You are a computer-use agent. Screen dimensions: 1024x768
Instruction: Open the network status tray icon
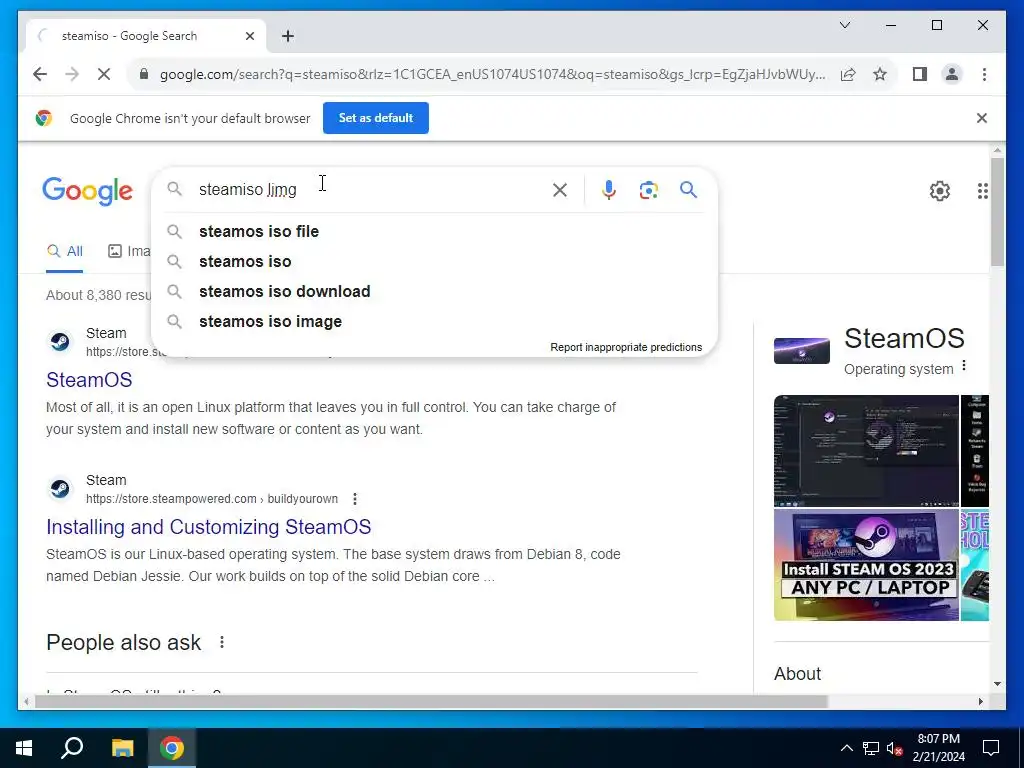click(x=871, y=748)
